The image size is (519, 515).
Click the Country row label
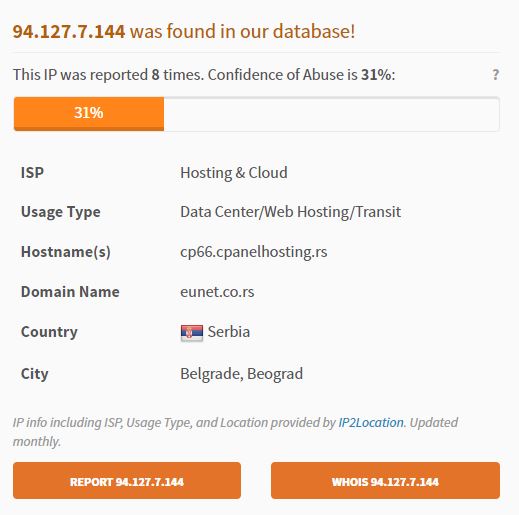pos(49,332)
